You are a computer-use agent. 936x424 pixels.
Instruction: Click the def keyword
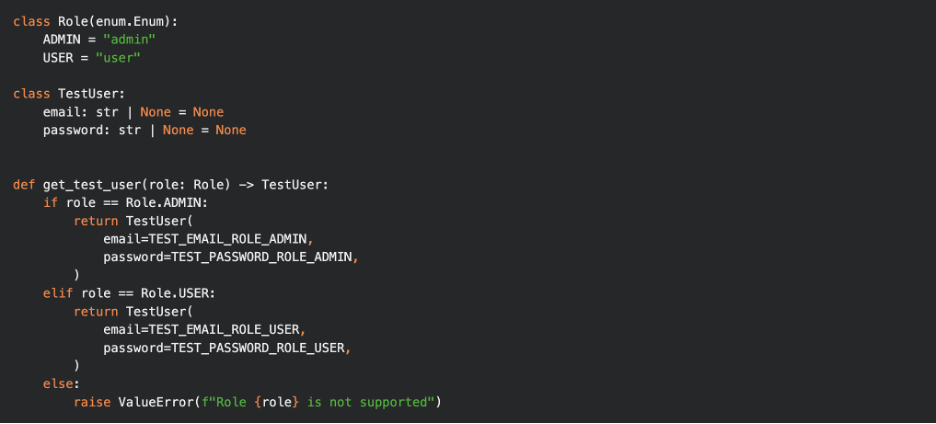pyautogui.click(x=24, y=185)
